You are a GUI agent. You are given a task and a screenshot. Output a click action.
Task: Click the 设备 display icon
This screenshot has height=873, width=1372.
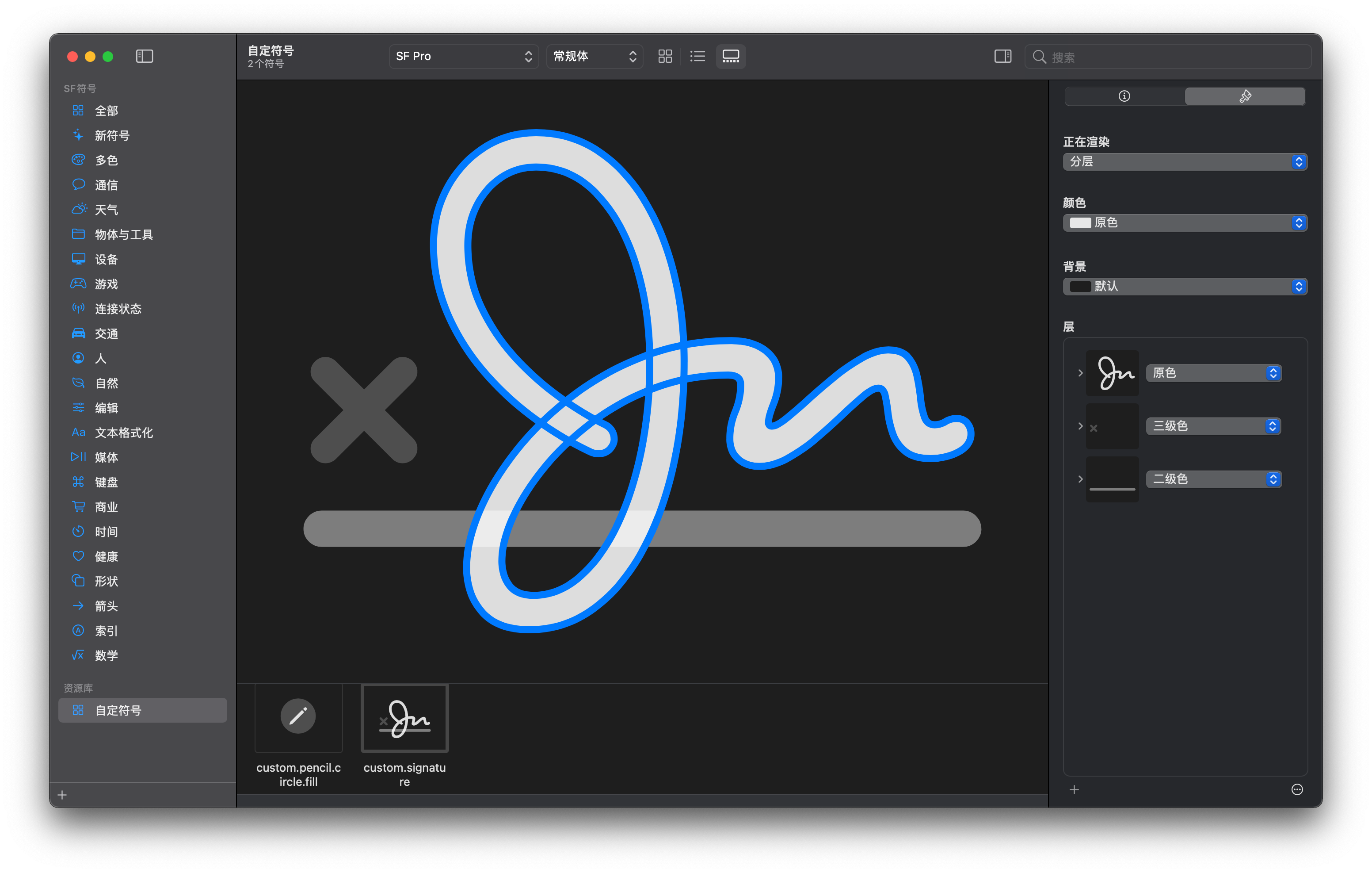pyautogui.click(x=78, y=259)
